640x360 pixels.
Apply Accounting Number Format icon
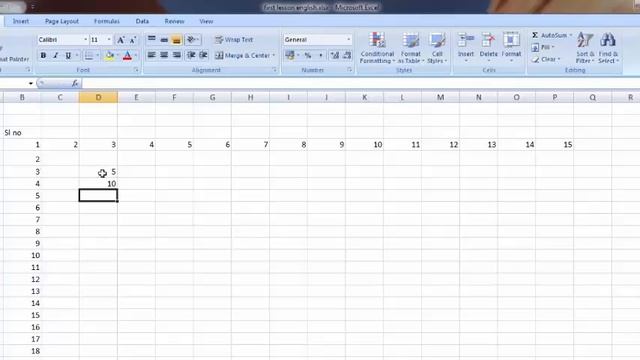click(289, 55)
